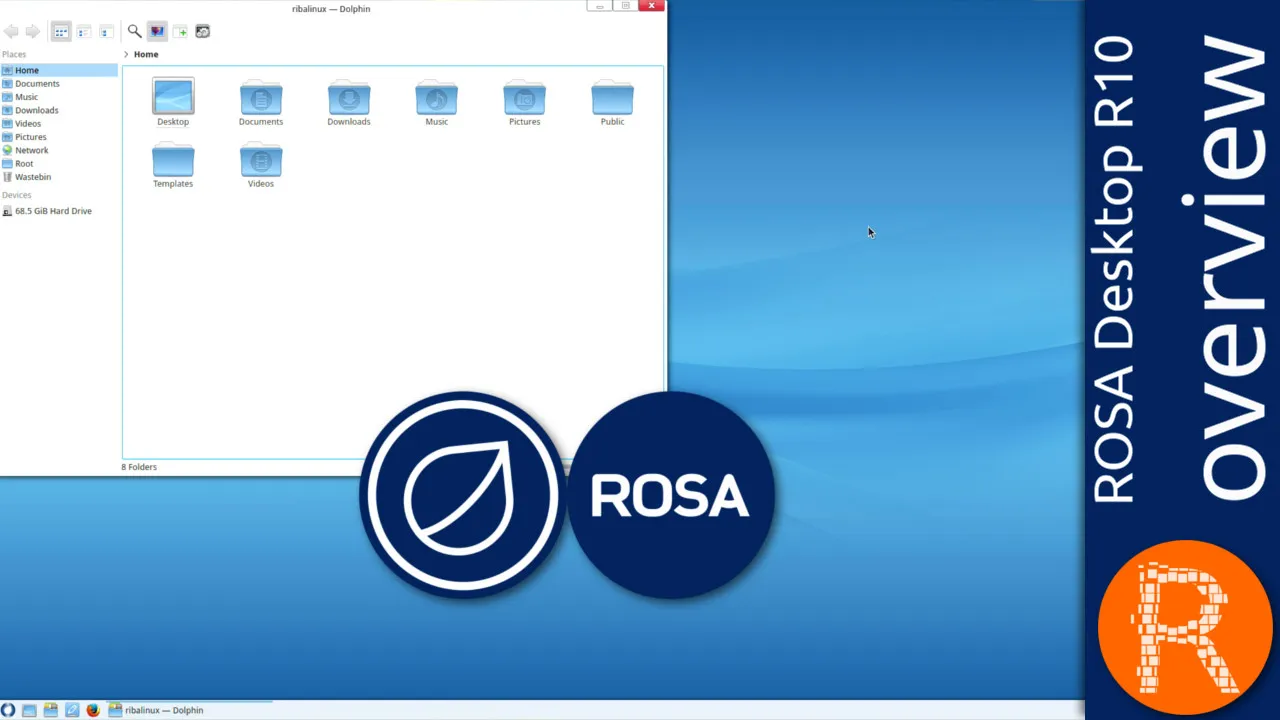Switch to Compact view mode

coord(84,32)
